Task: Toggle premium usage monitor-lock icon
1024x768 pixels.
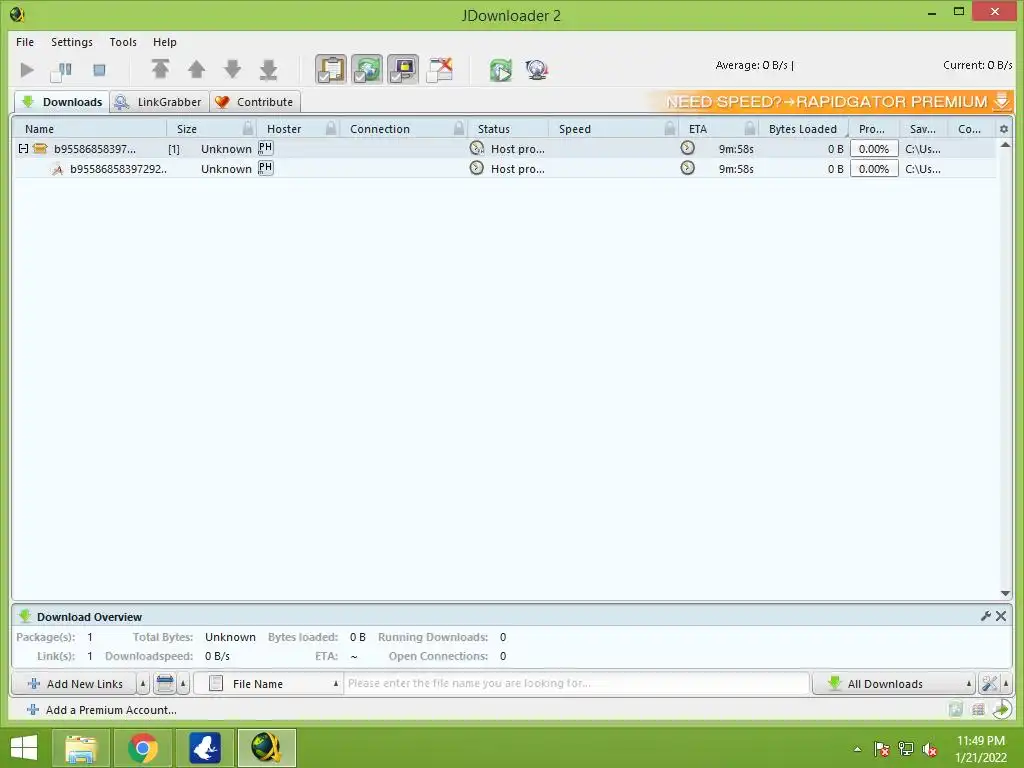Action: pos(403,69)
